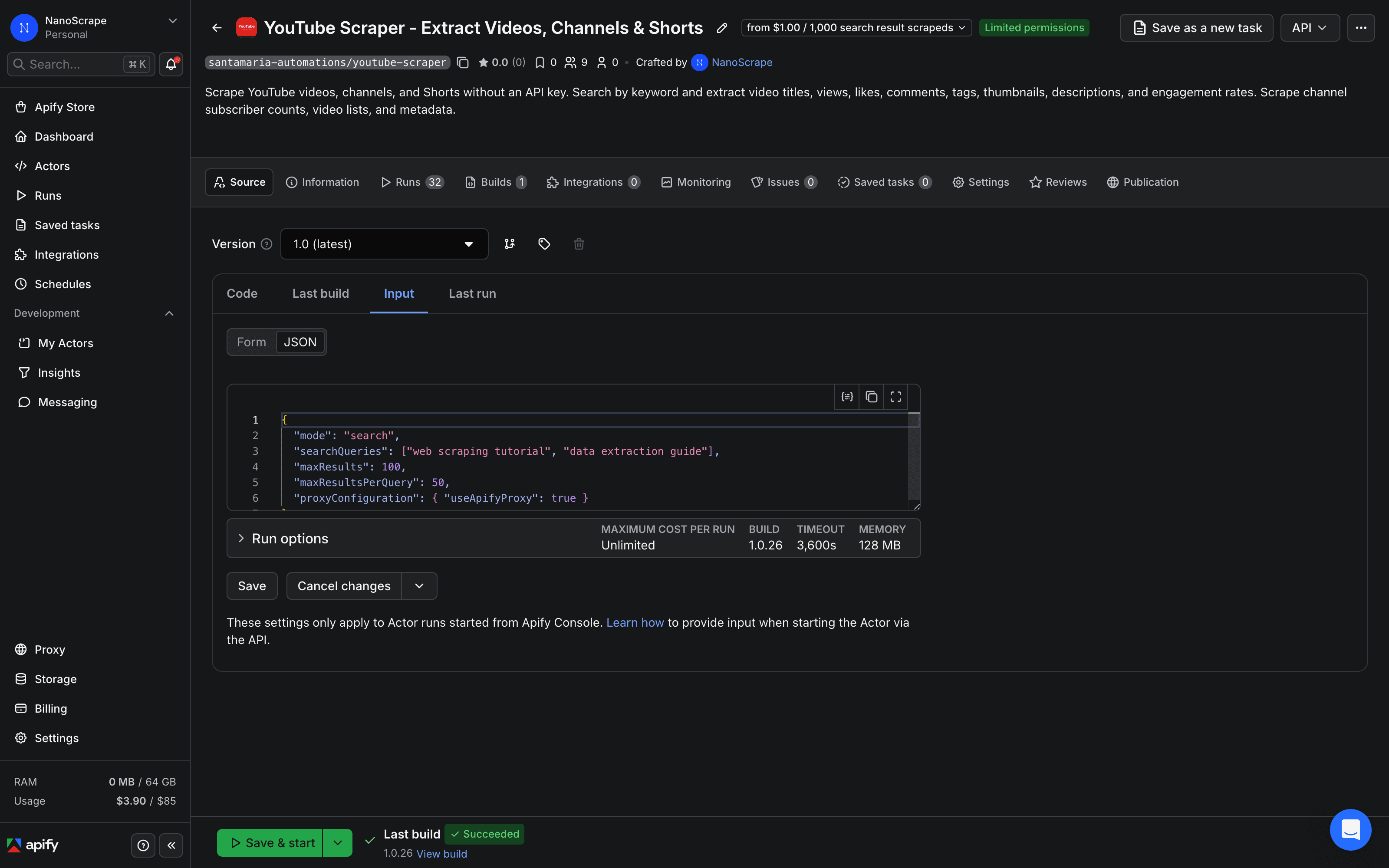Copy actor name santamaria-automations/youtube-scraper
The height and width of the screenshot is (868, 1389).
(463, 62)
